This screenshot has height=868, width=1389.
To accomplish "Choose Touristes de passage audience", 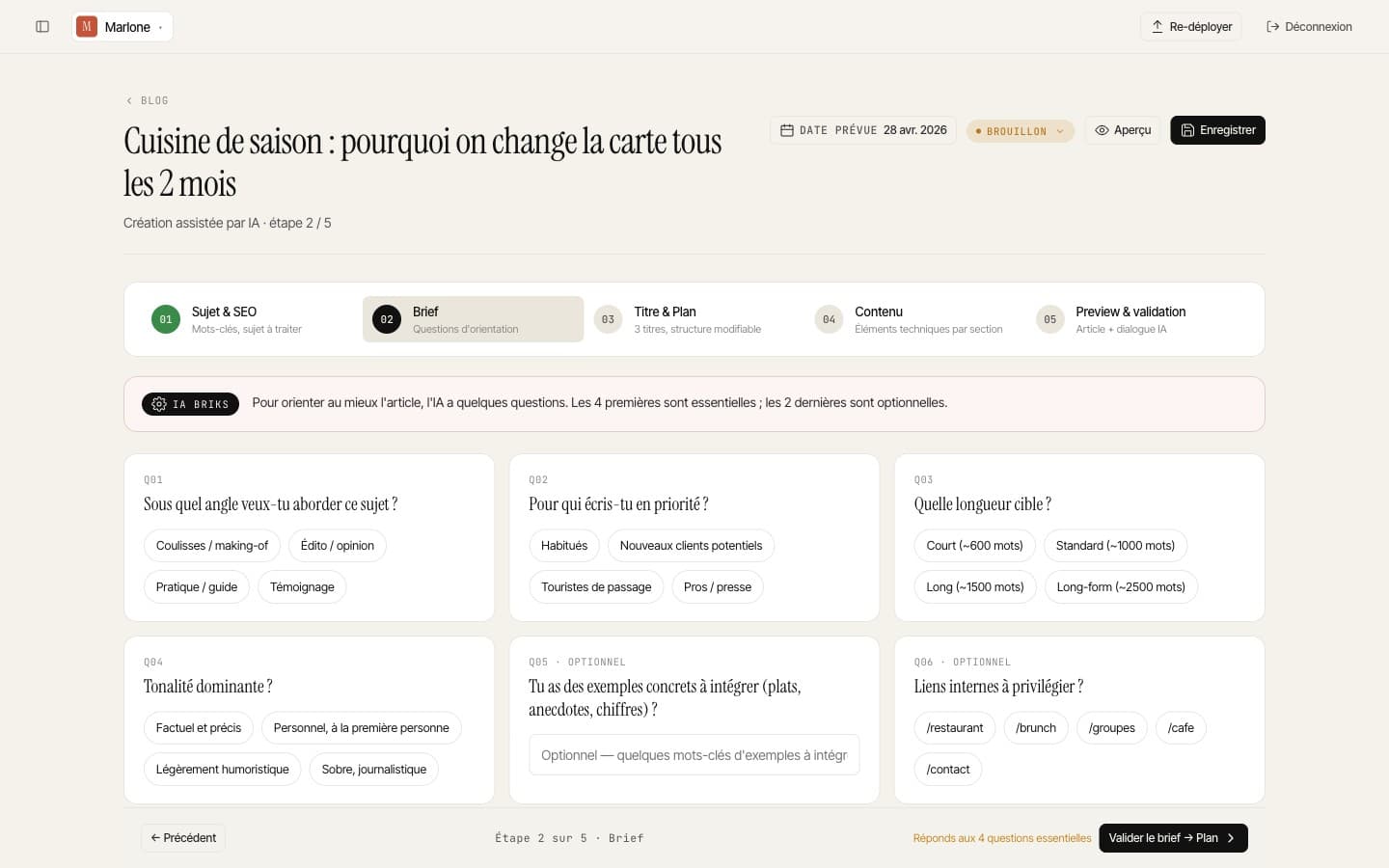I will point(596,587).
